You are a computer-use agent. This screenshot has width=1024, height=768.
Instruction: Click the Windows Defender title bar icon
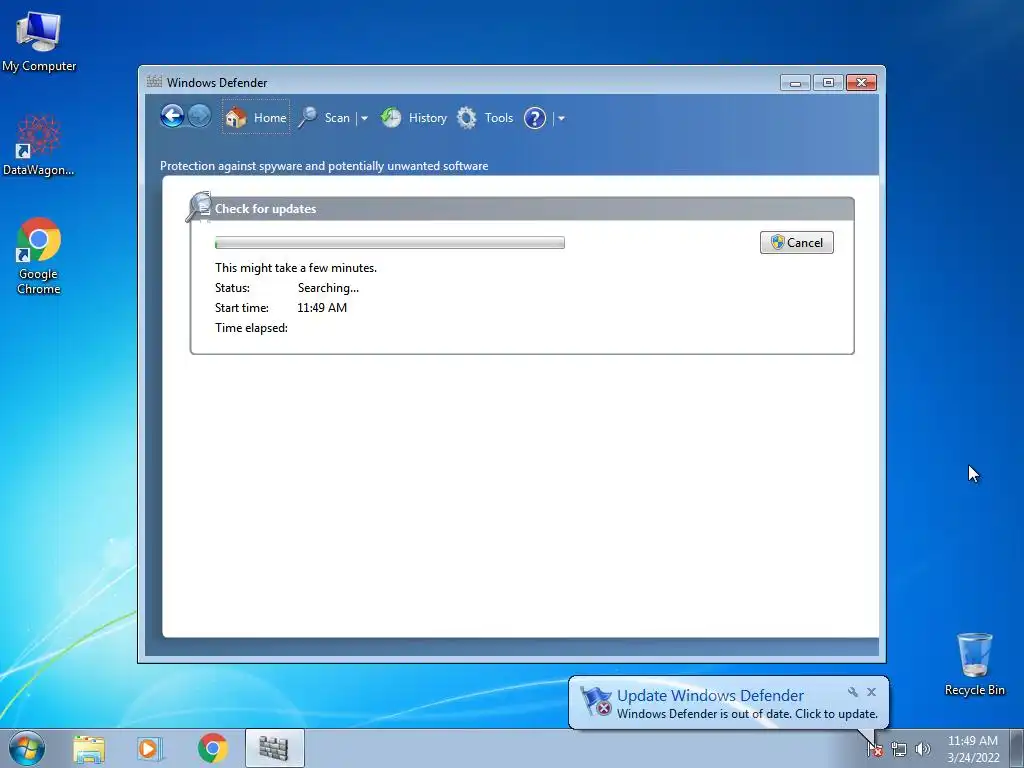[x=154, y=82]
